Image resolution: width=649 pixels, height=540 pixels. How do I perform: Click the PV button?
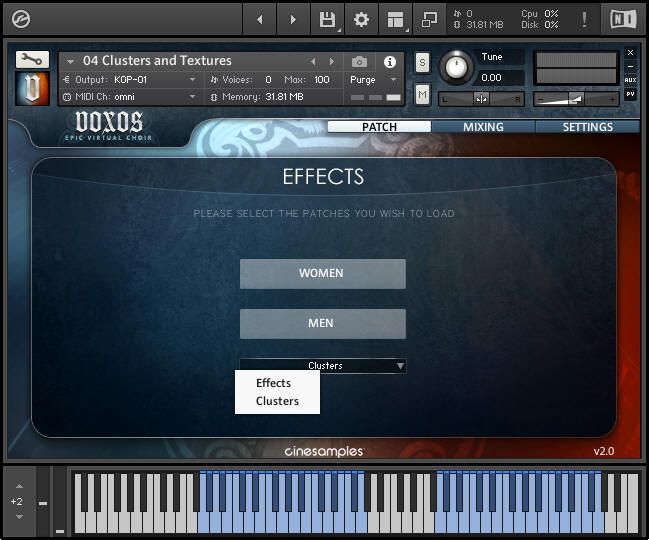point(630,94)
